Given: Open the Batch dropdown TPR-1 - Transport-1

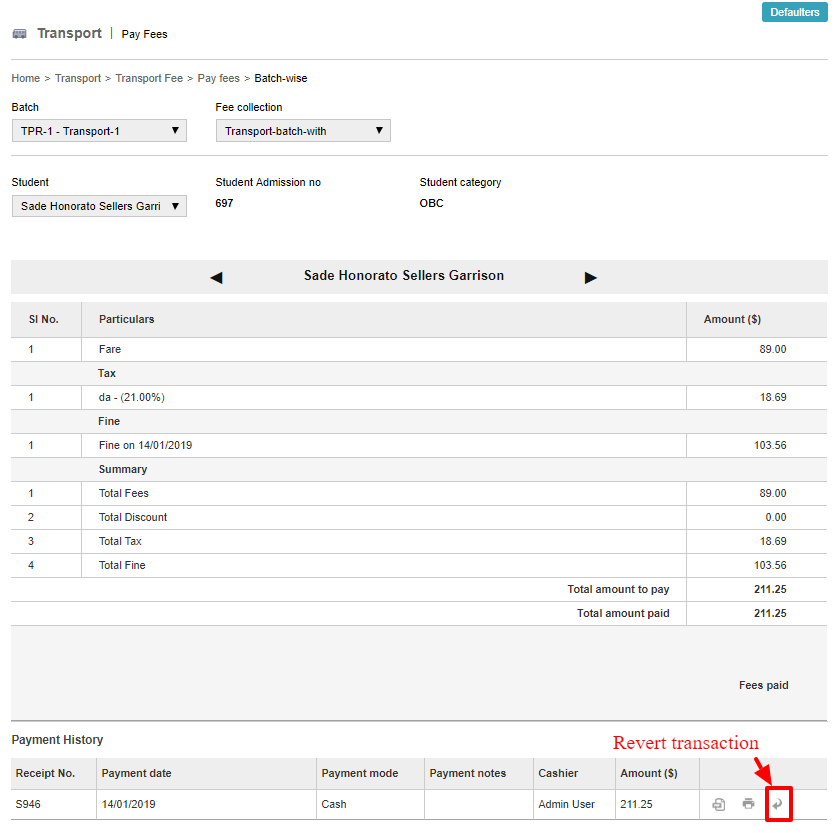Looking at the screenshot, I should tap(99, 131).
